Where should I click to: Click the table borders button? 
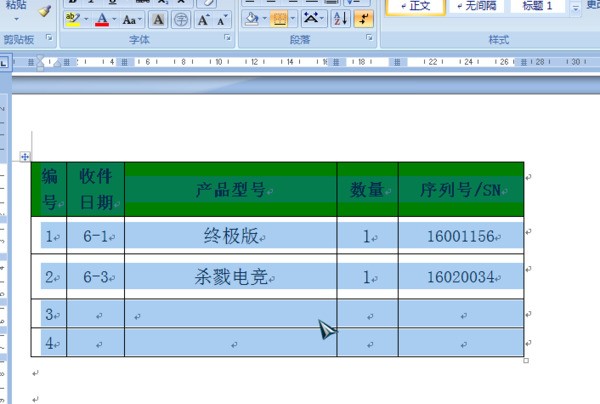point(279,19)
